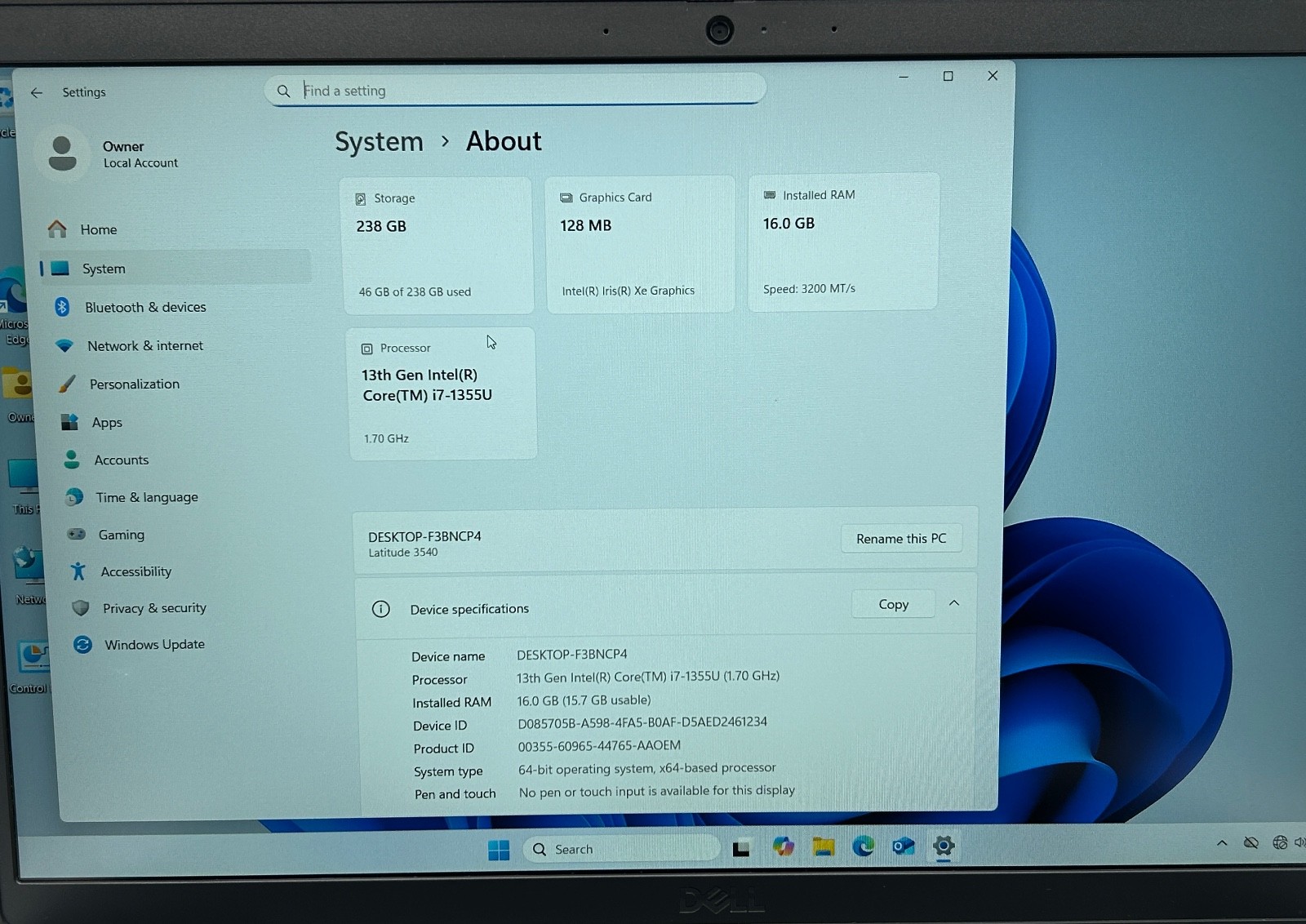Click the Processor card icon
The image size is (1306, 924).
tap(366, 349)
